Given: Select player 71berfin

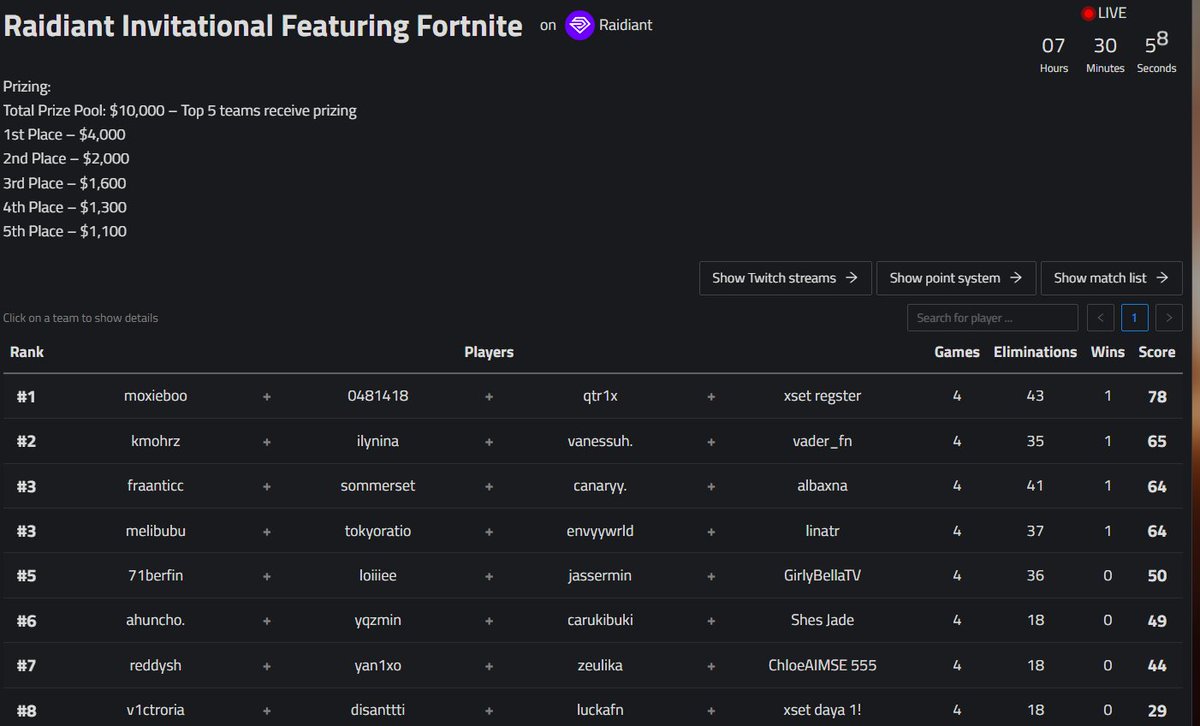Looking at the screenshot, I should click(155, 575).
